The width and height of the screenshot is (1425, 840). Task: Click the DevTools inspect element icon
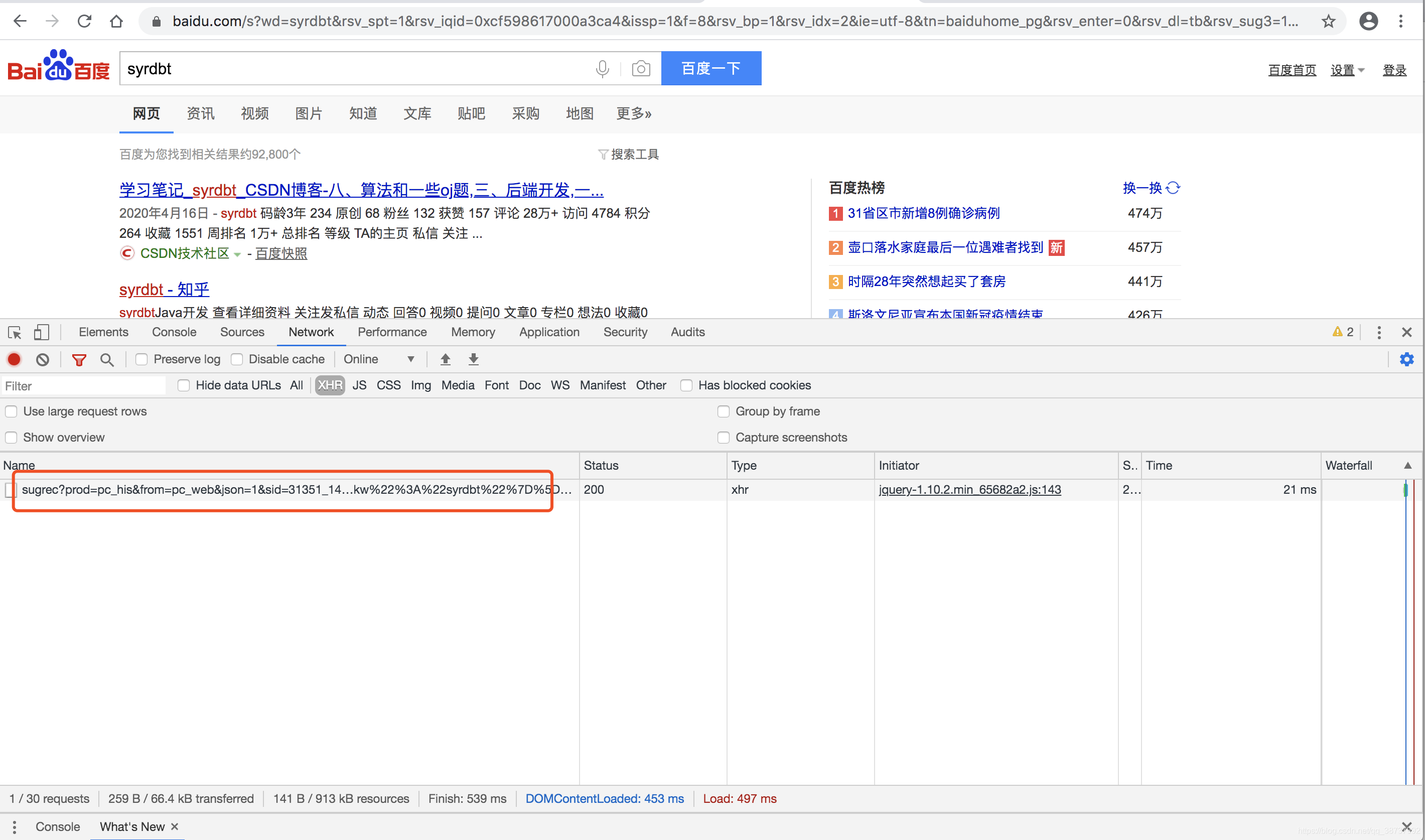tap(15, 332)
